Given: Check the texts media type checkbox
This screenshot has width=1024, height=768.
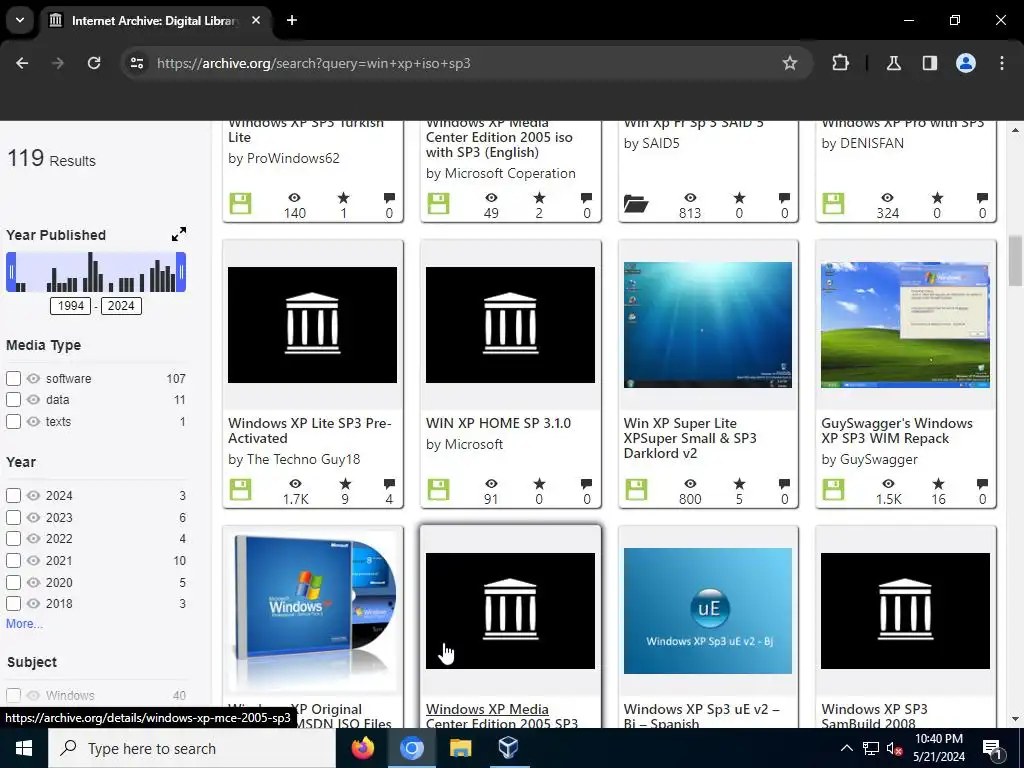Looking at the screenshot, I should (13, 421).
